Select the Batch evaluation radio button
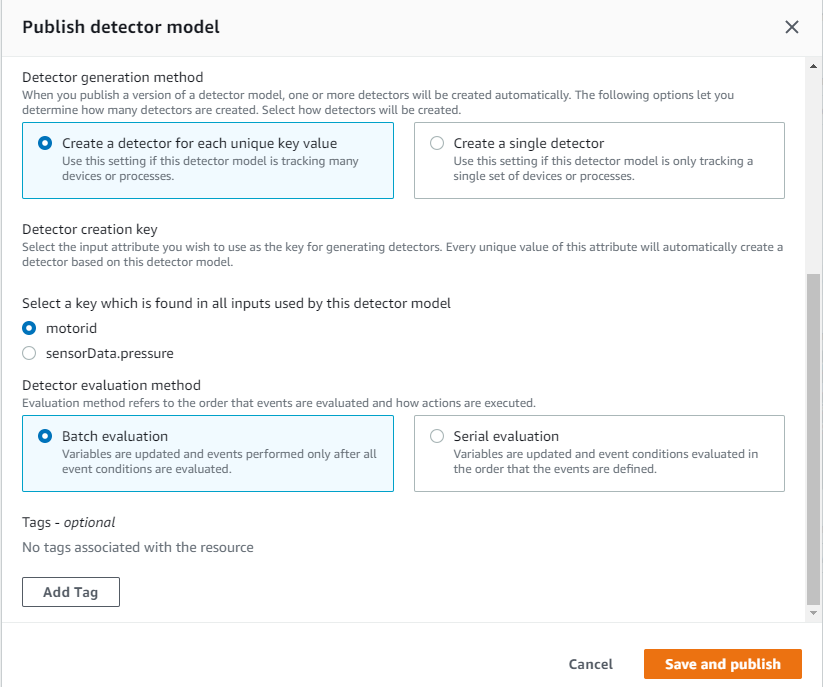Viewport: 823px width, 687px height. 45,436
